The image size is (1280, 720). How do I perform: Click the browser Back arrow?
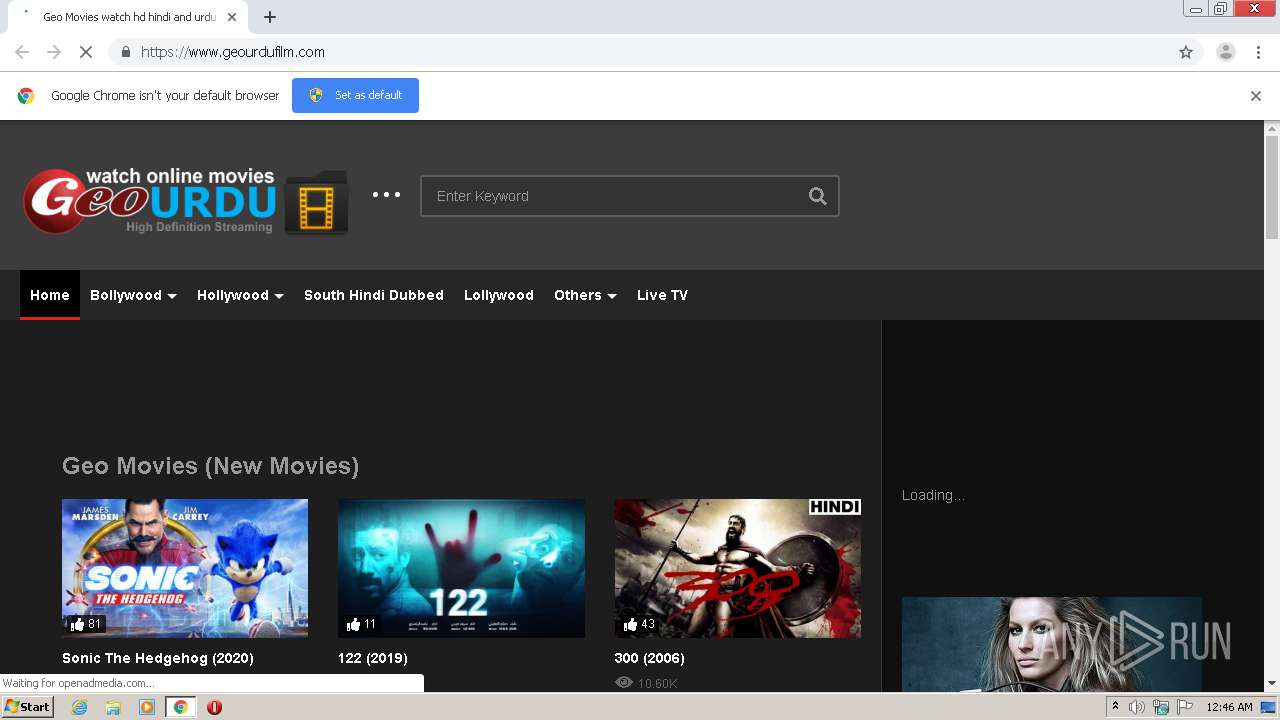point(22,52)
